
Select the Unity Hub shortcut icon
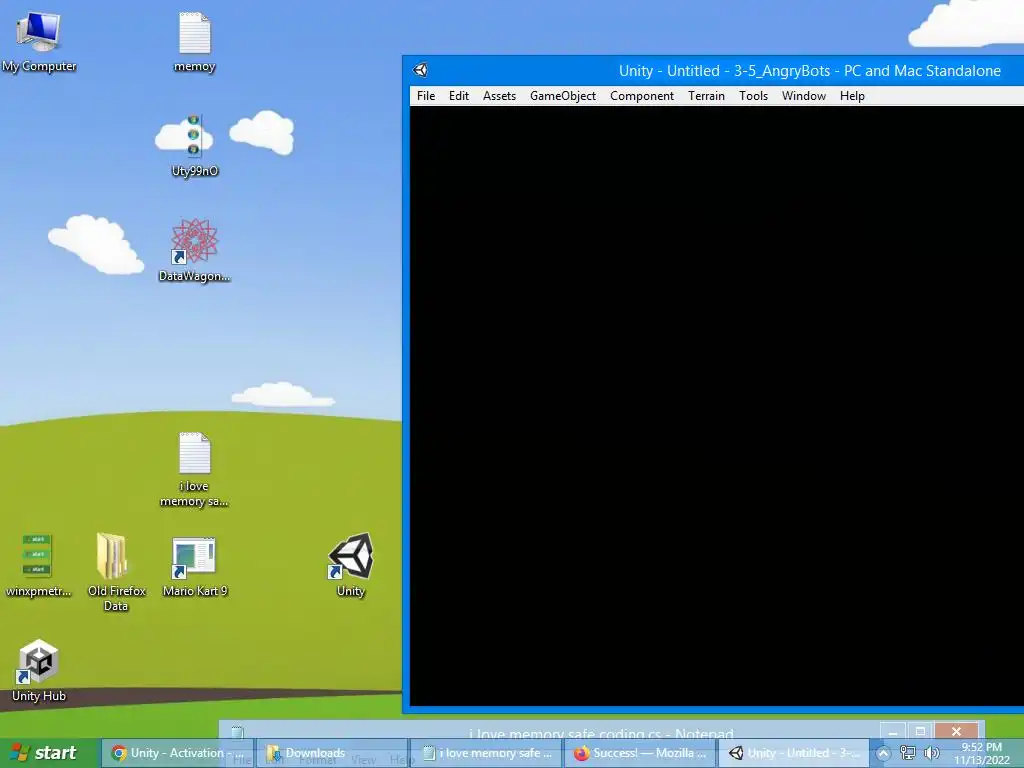point(39,671)
